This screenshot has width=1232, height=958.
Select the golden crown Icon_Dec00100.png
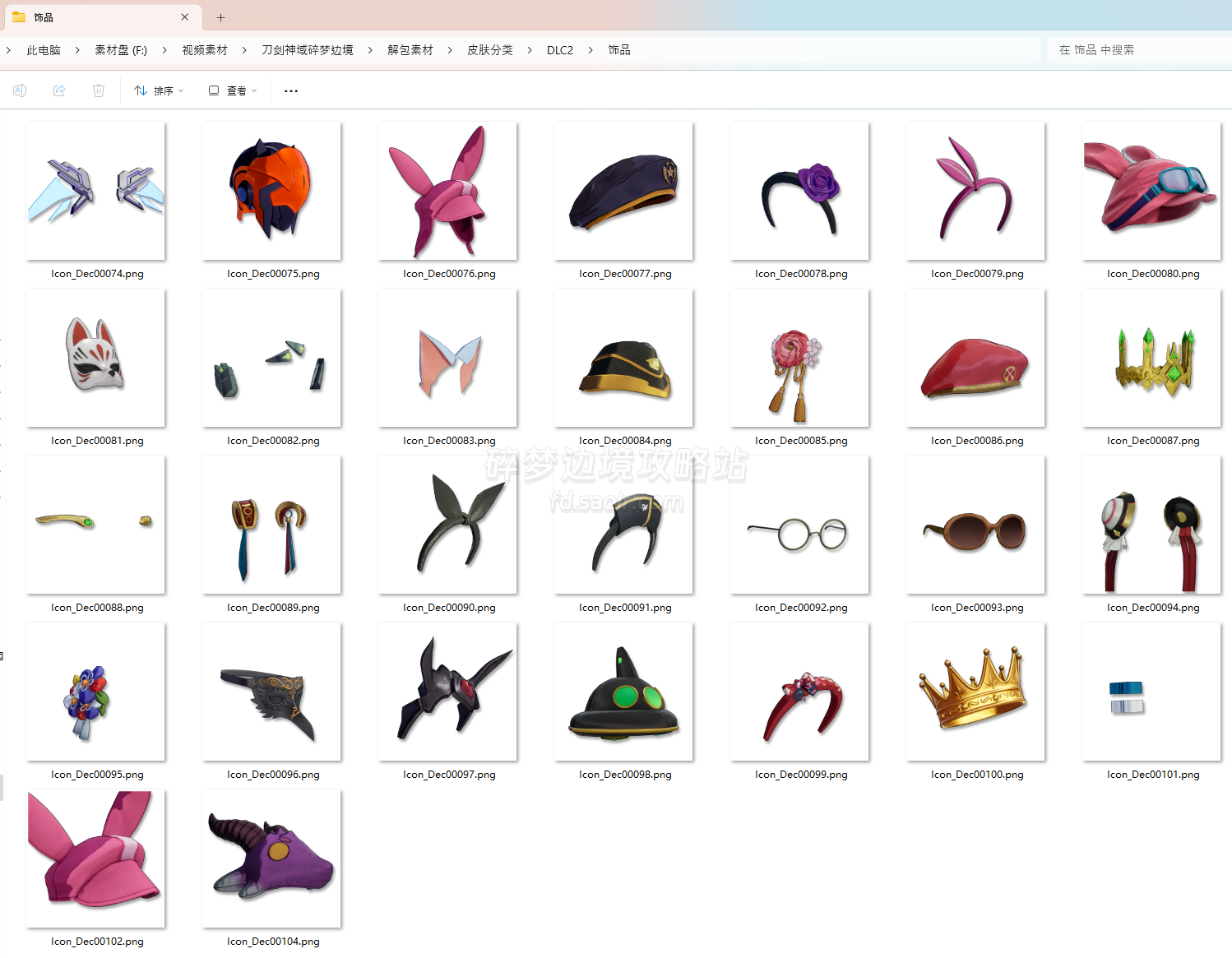[975, 692]
